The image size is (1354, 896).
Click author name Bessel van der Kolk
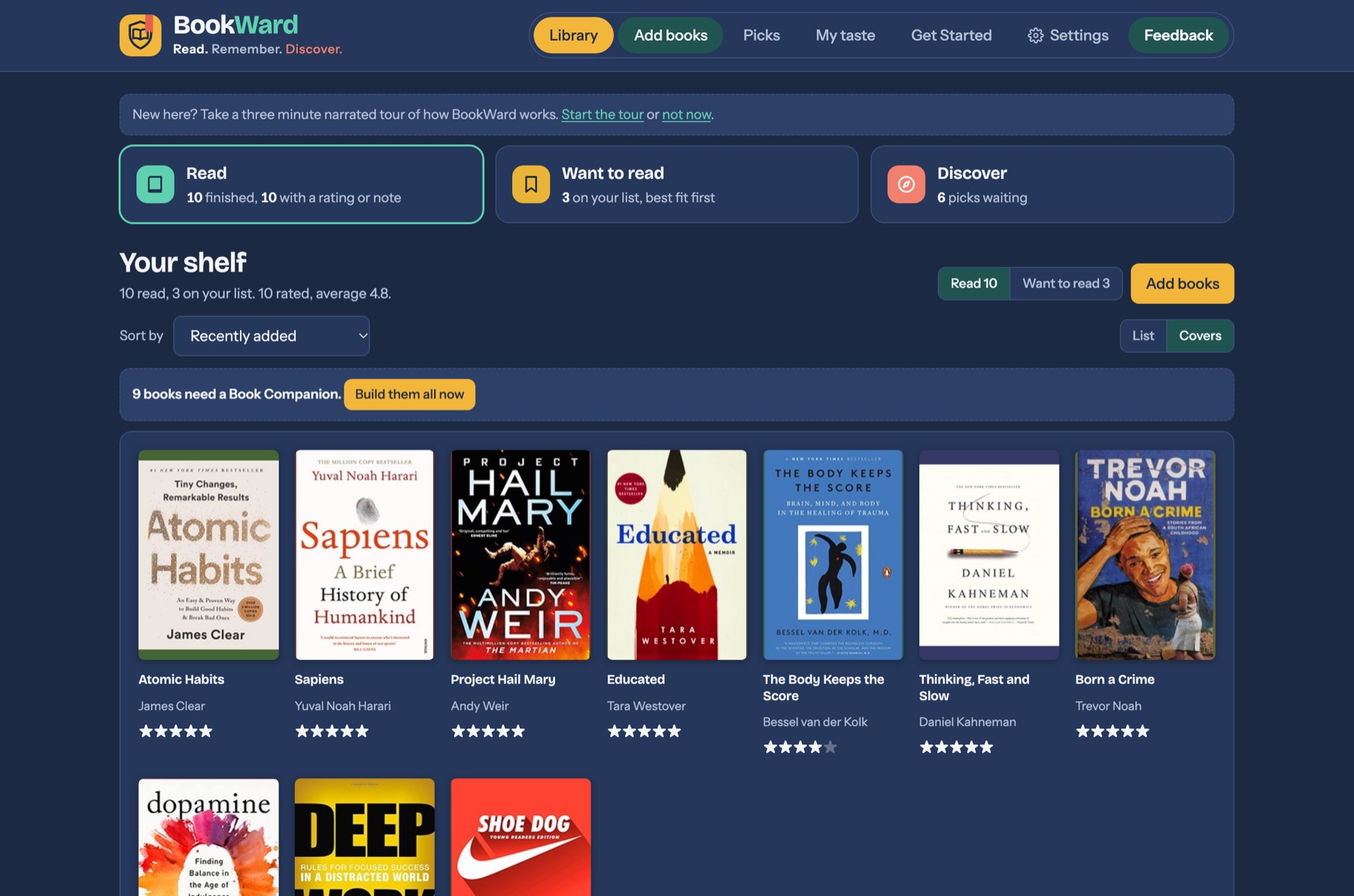pyautogui.click(x=815, y=721)
